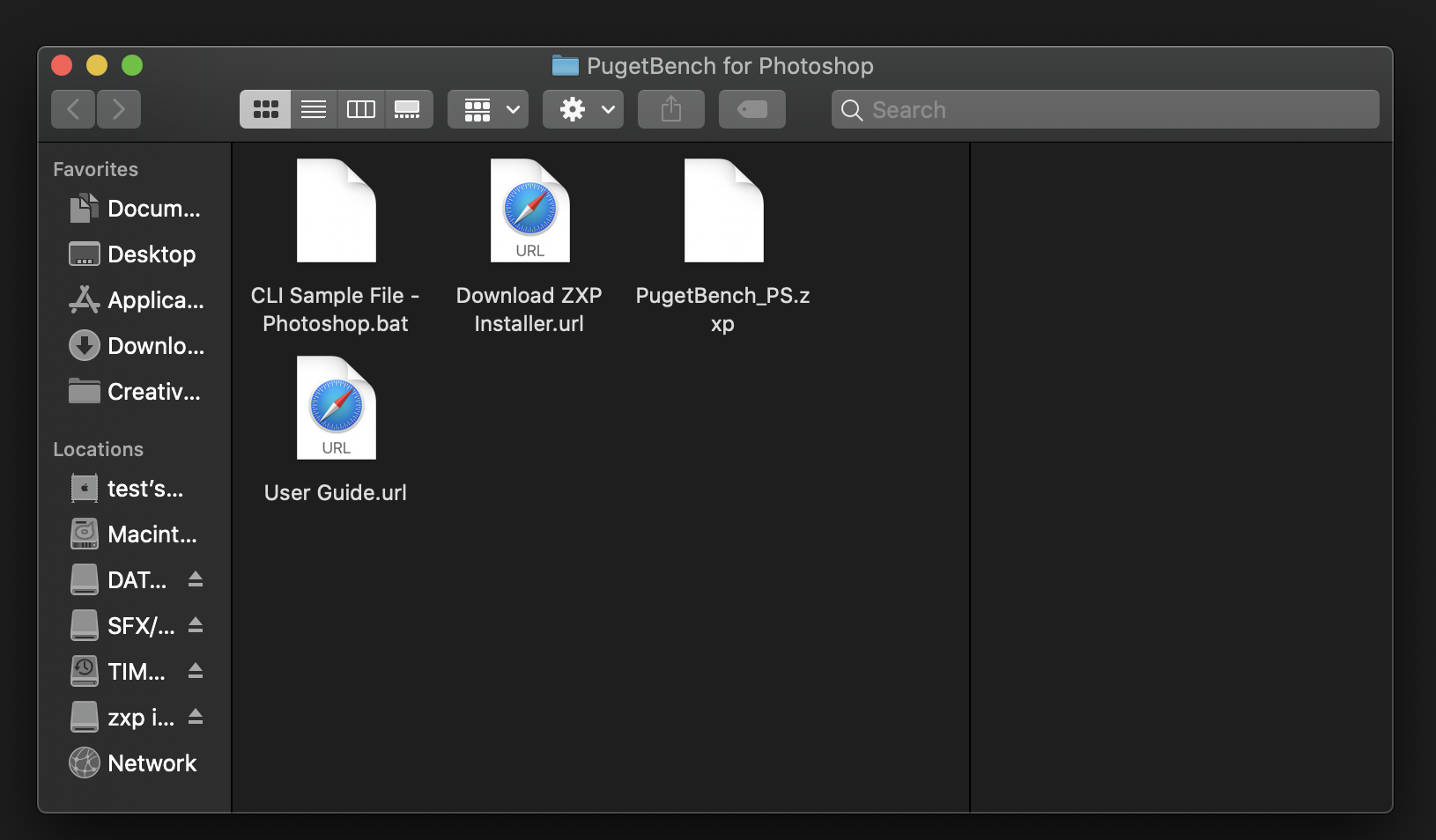Click the Locations section header

click(98, 449)
